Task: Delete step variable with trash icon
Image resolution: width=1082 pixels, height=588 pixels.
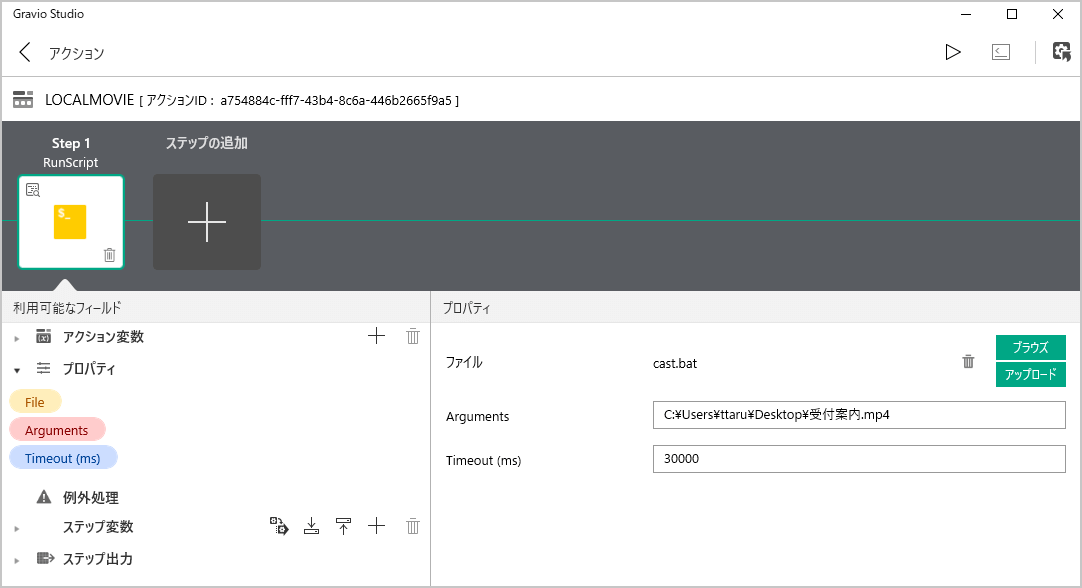Action: coord(413,526)
